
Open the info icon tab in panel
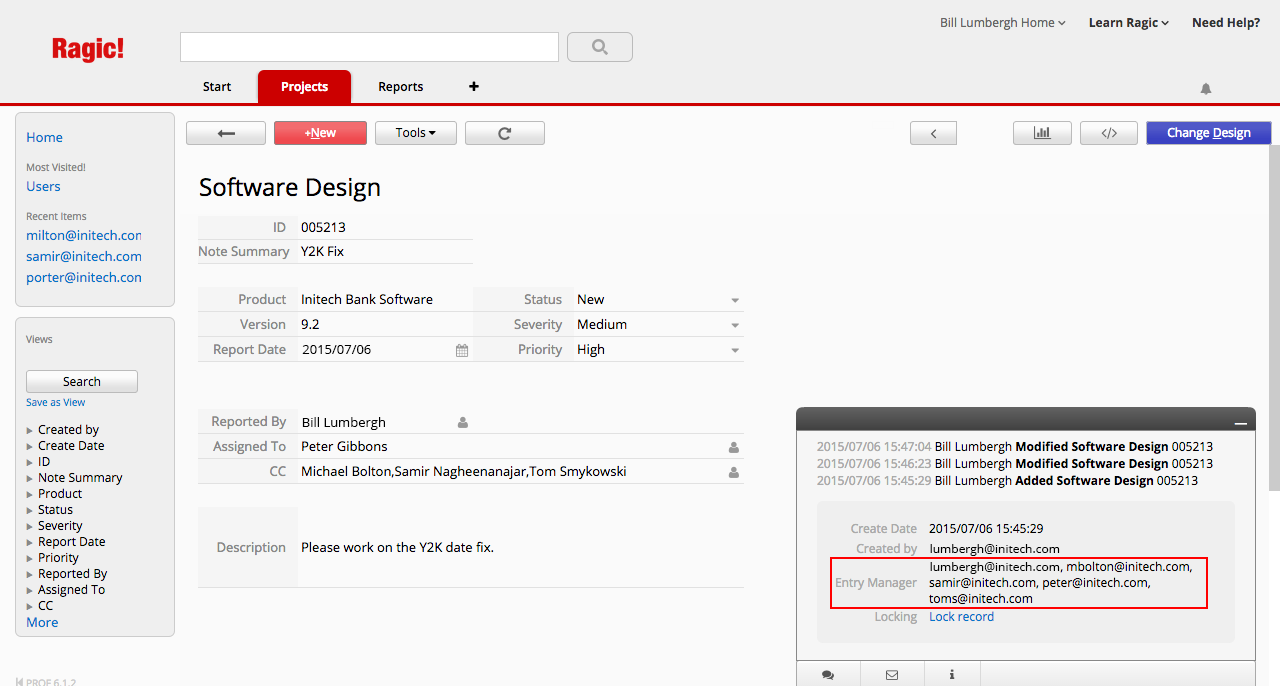coord(952,675)
